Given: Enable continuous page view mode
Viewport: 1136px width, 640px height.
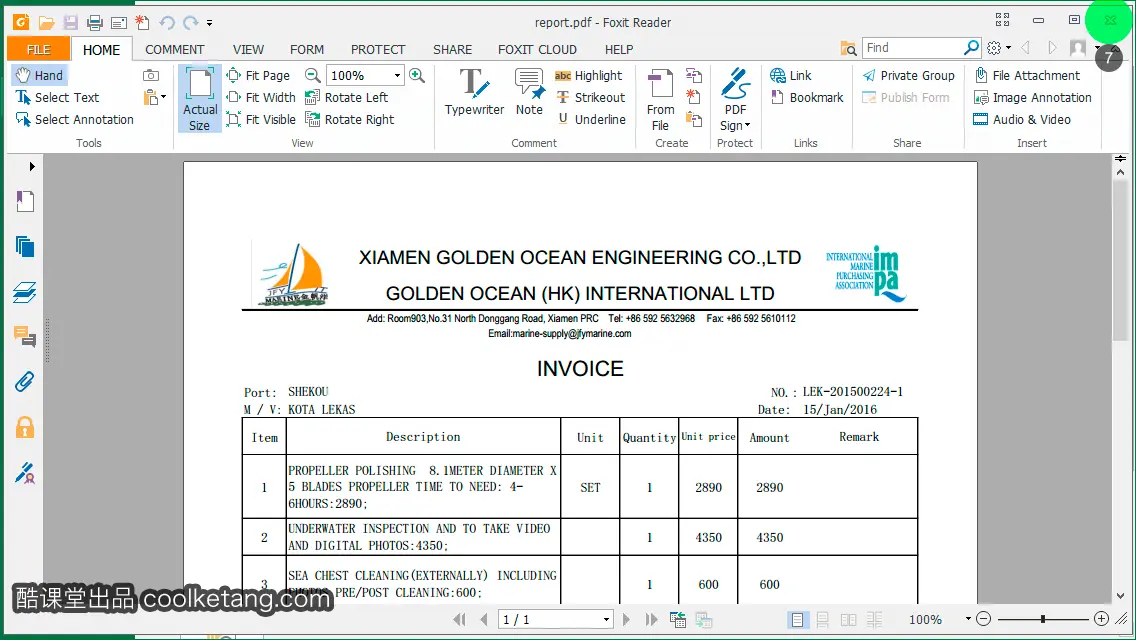Looking at the screenshot, I should coord(822,620).
